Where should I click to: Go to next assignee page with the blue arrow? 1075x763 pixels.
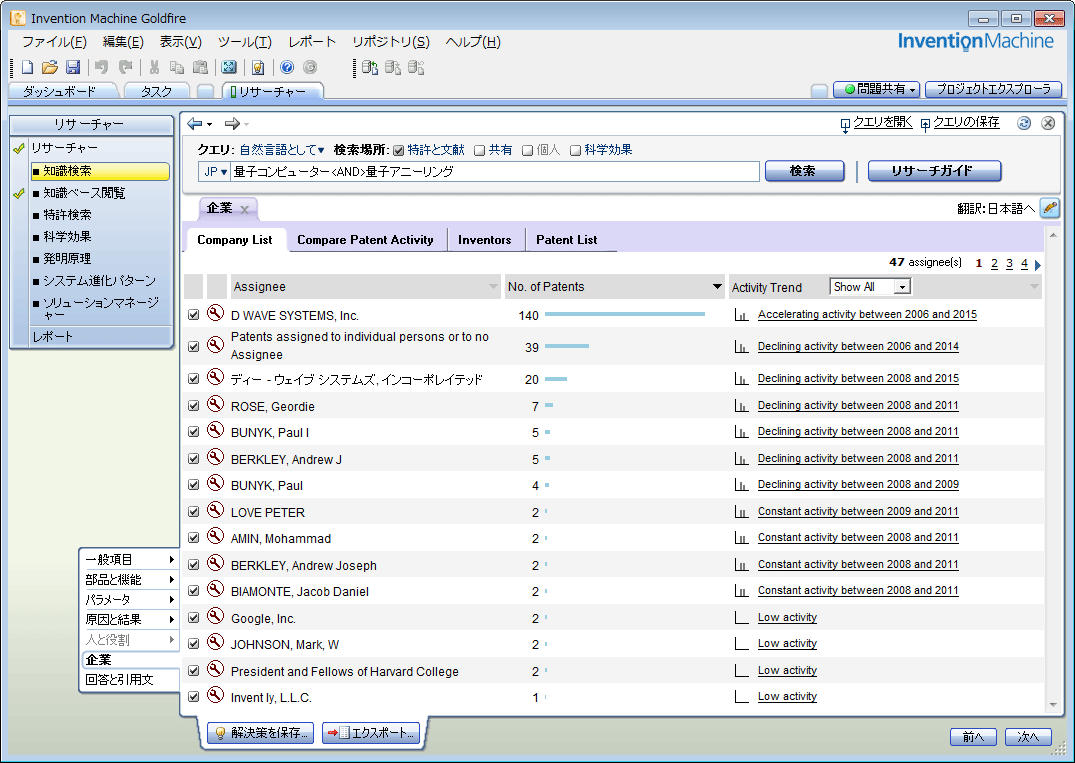[x=1038, y=265]
